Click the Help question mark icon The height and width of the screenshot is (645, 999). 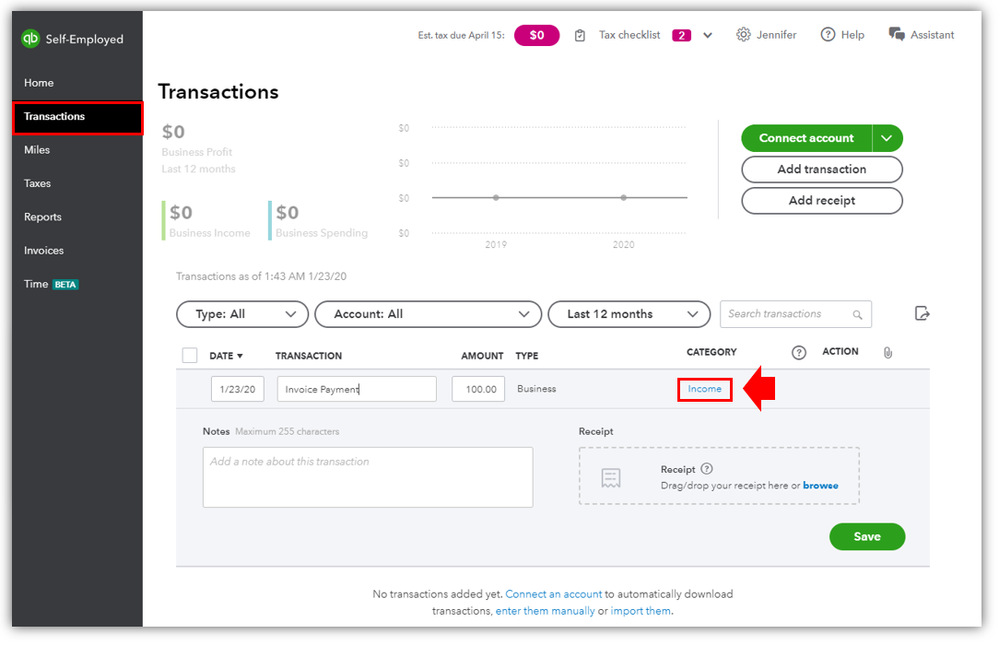(828, 35)
